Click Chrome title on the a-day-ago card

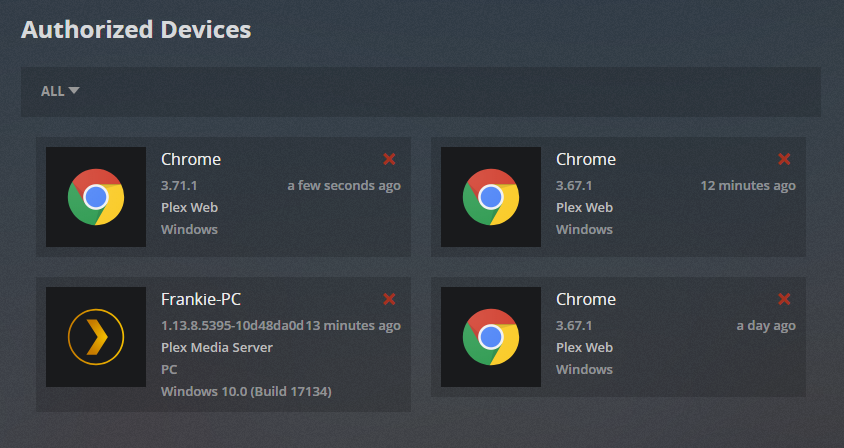coord(586,299)
